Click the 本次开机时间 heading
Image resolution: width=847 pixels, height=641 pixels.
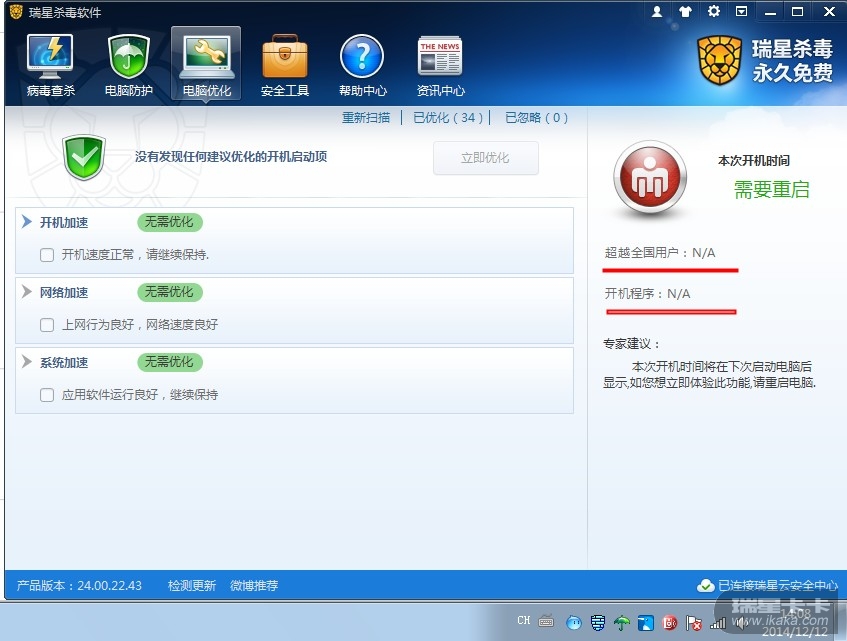754,160
